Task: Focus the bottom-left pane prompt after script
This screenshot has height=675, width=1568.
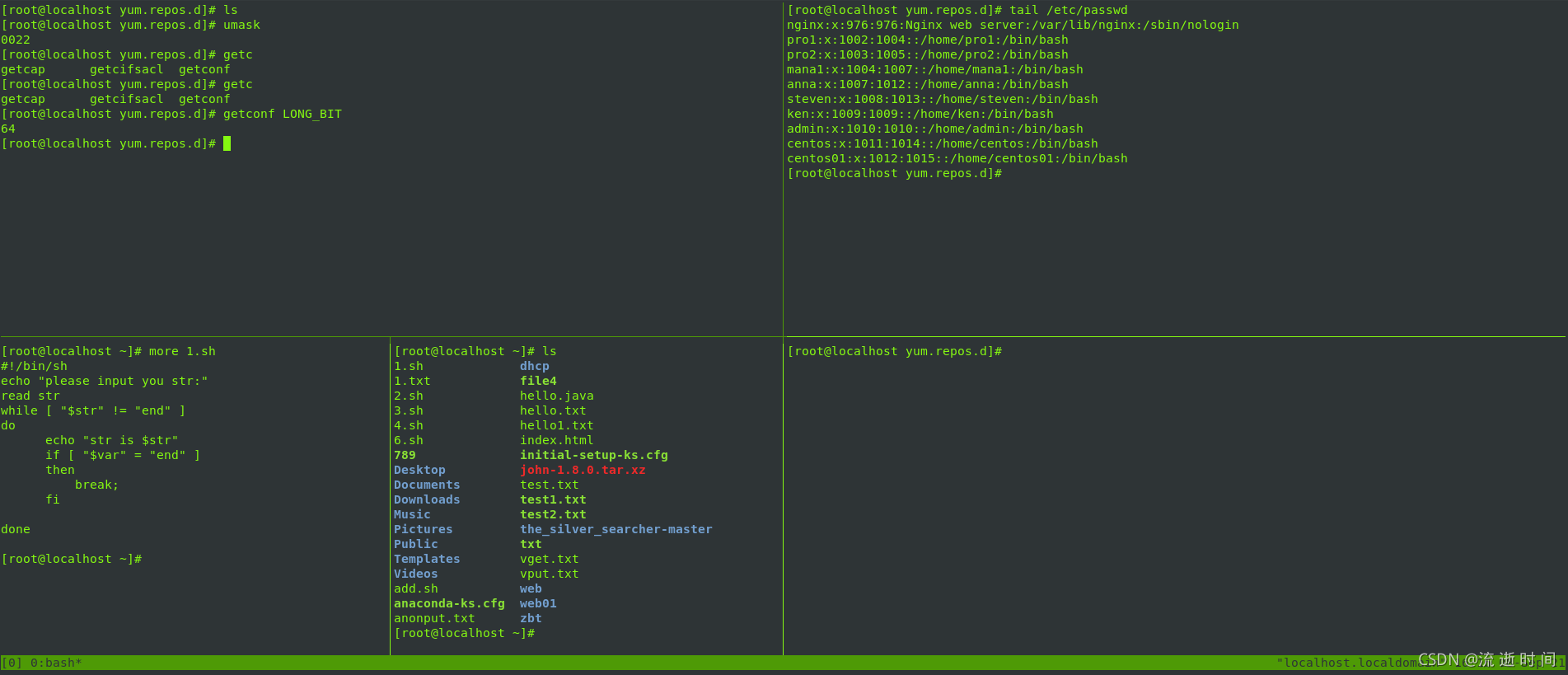Action: point(72,559)
